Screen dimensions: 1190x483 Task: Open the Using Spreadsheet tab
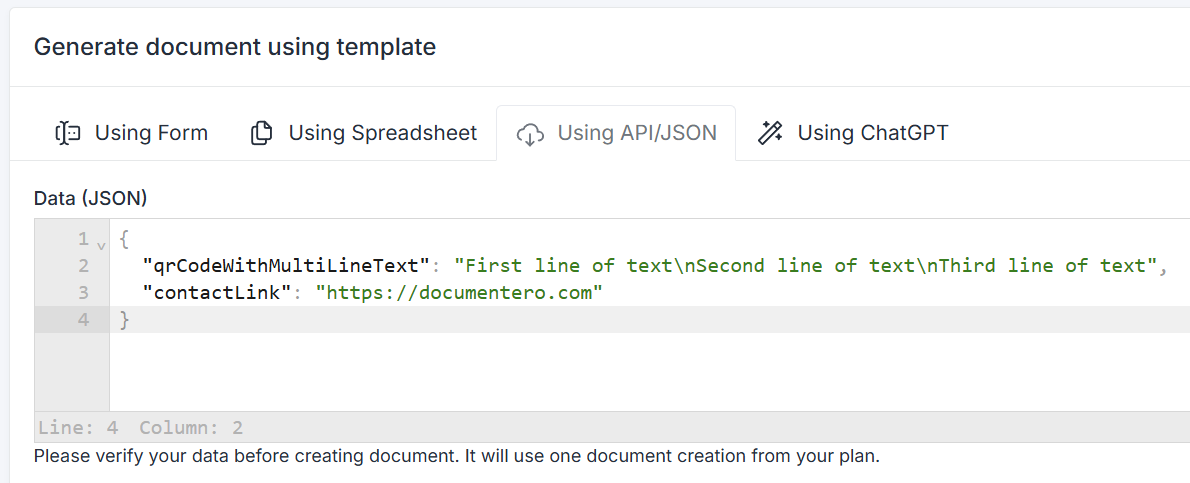382,133
